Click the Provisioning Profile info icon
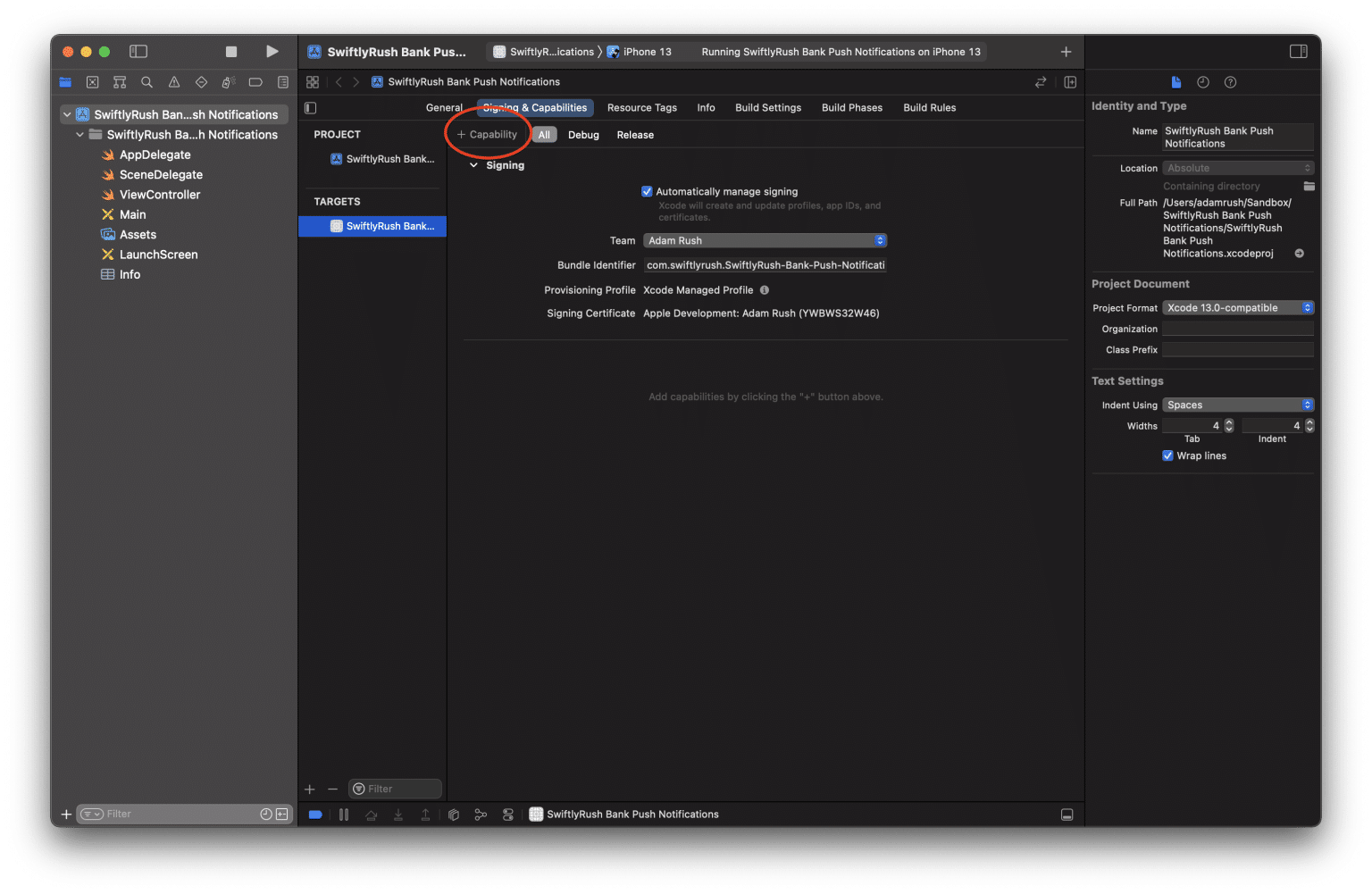The height and width of the screenshot is (894, 1372). tap(765, 290)
